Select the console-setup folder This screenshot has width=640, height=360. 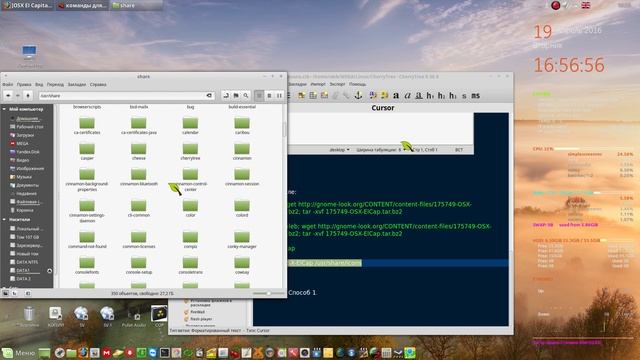coord(139,266)
